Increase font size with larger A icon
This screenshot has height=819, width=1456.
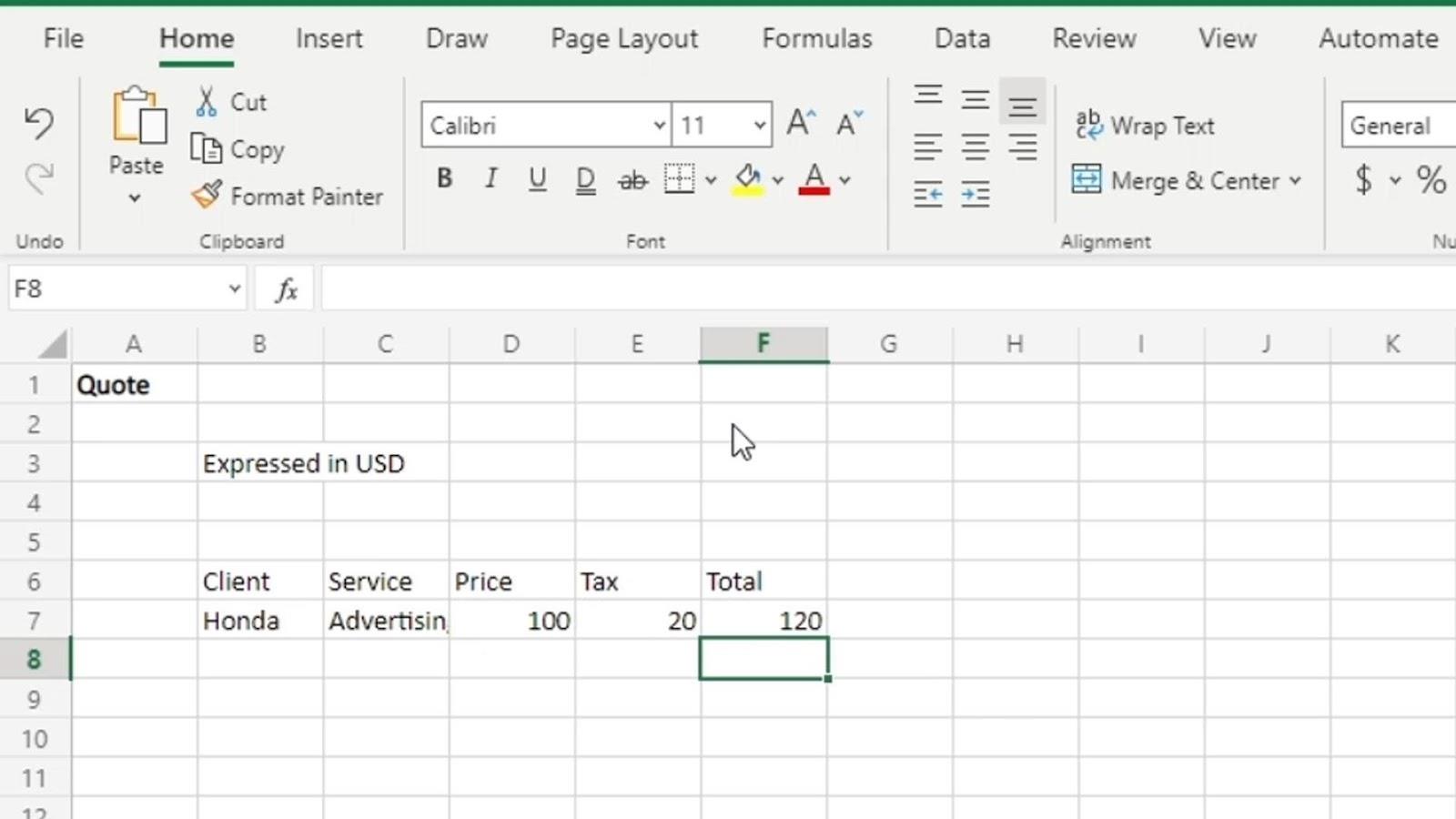pyautogui.click(x=802, y=123)
